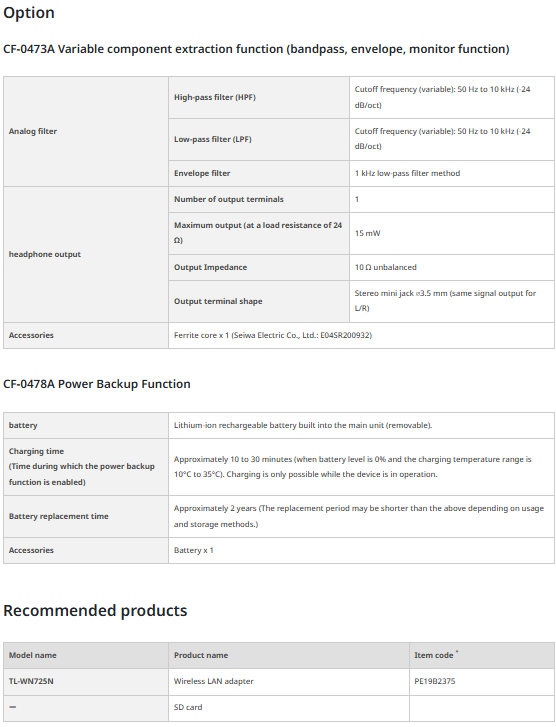Select the Envelope filter cell

click(259, 173)
